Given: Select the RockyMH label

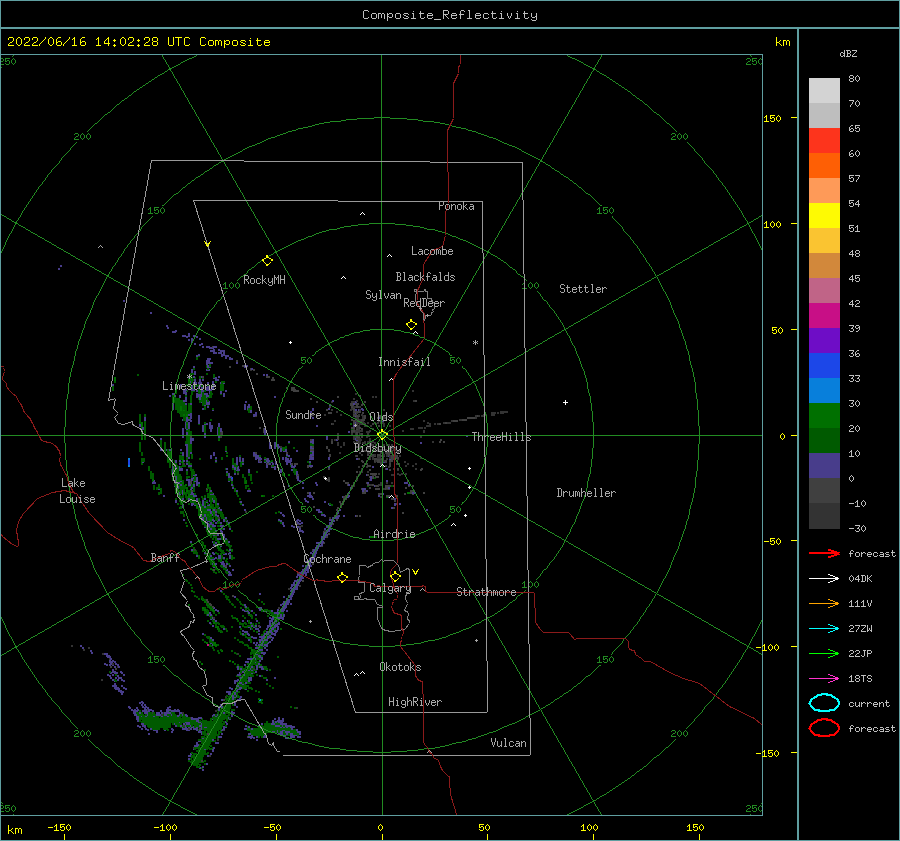Looking at the screenshot, I should coord(264,280).
